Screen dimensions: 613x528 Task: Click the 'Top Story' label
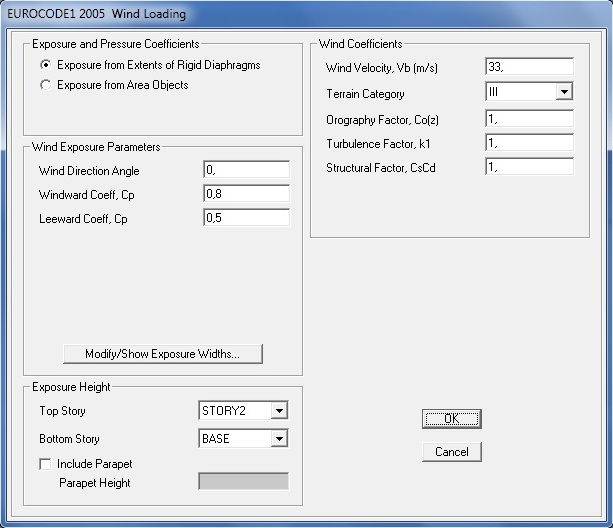pos(62,411)
